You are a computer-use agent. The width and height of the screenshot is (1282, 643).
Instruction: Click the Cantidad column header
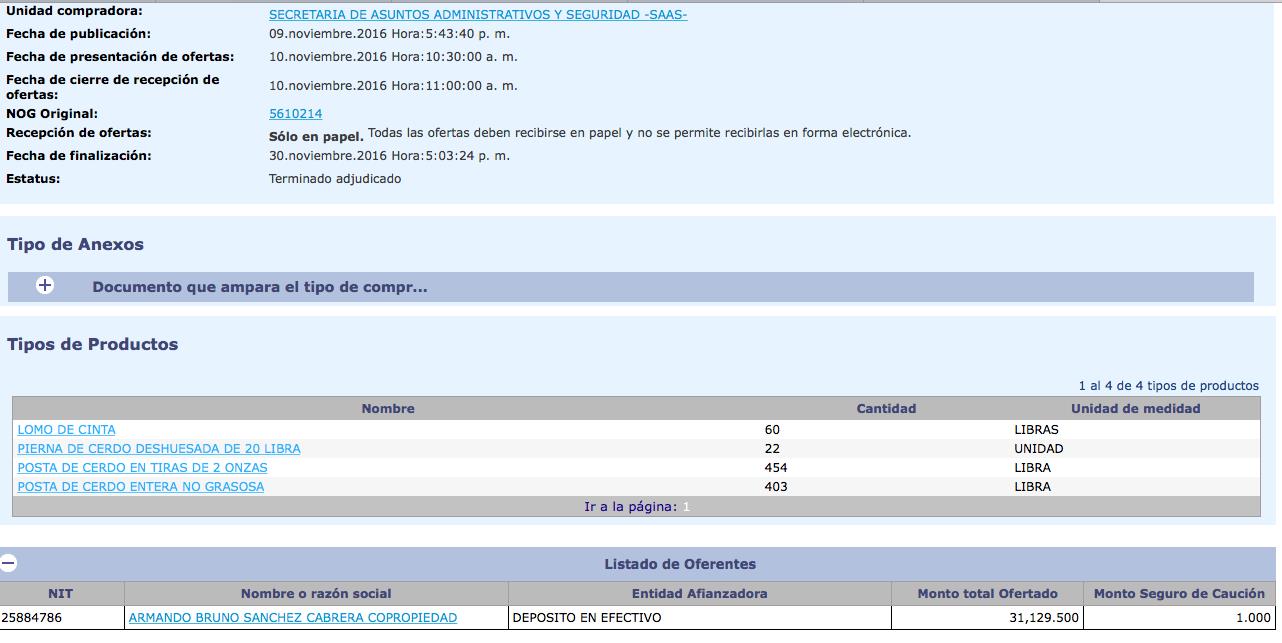pos(886,409)
